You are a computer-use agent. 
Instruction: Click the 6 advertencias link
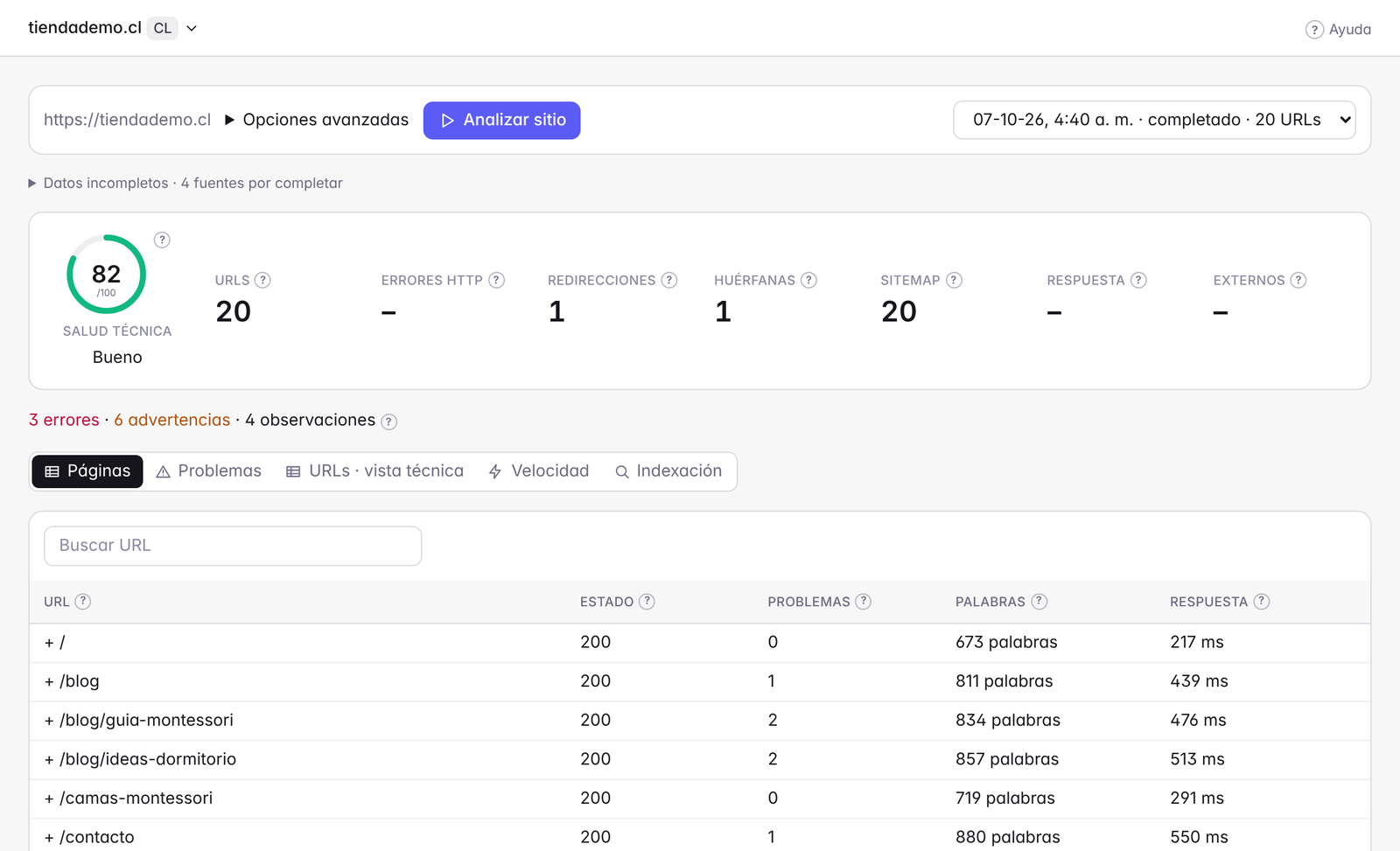[172, 420]
